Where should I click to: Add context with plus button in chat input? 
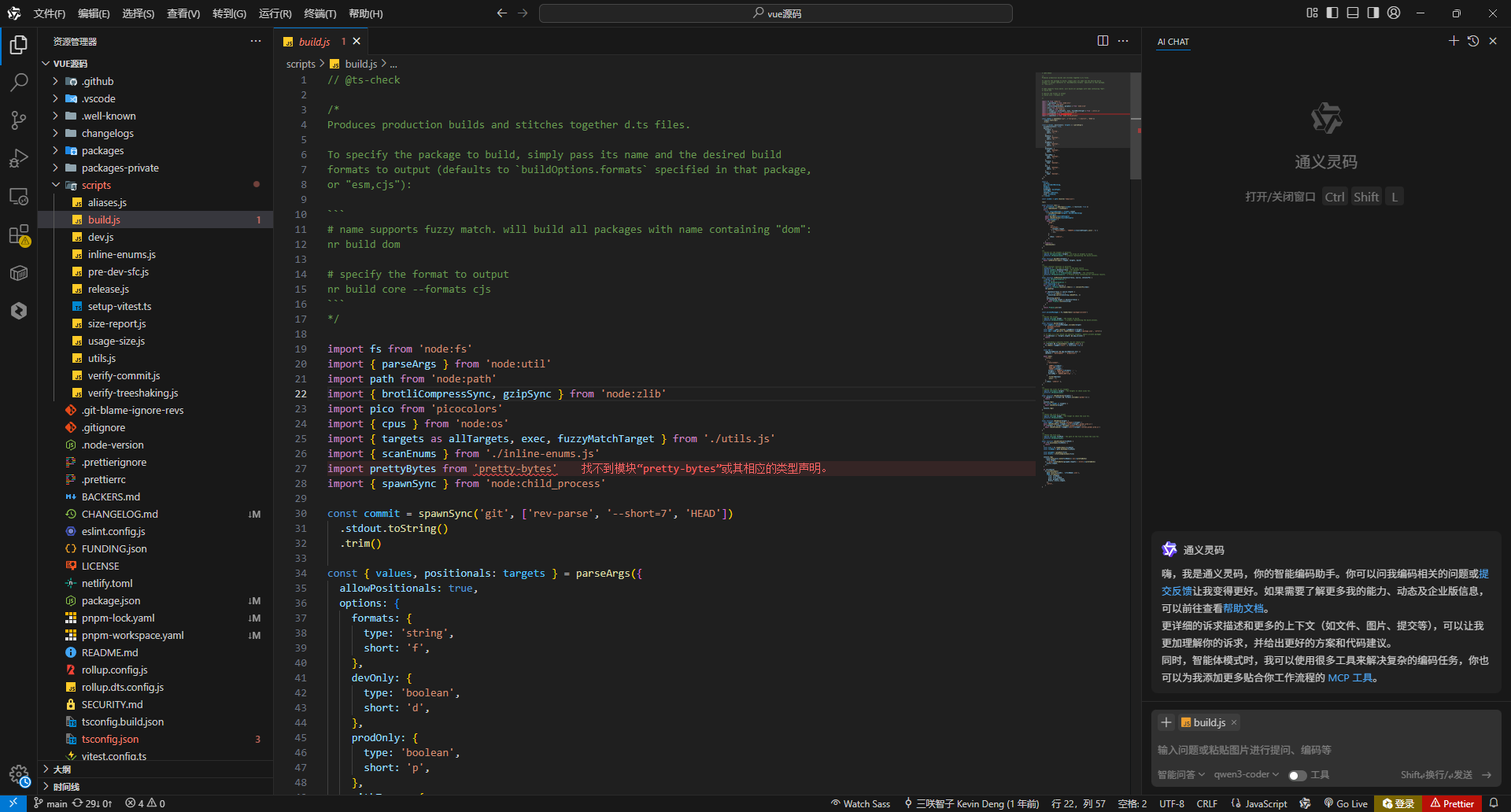click(1166, 722)
